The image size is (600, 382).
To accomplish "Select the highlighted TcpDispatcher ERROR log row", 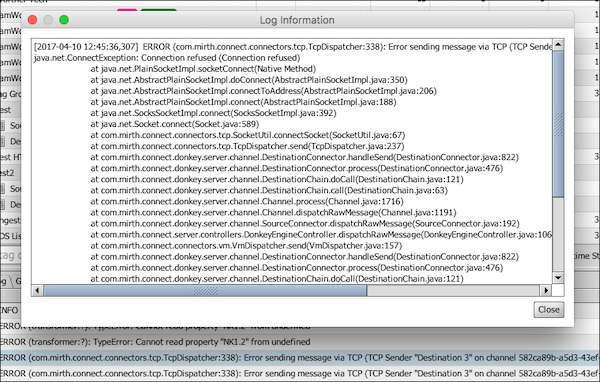I will [x=300, y=358].
